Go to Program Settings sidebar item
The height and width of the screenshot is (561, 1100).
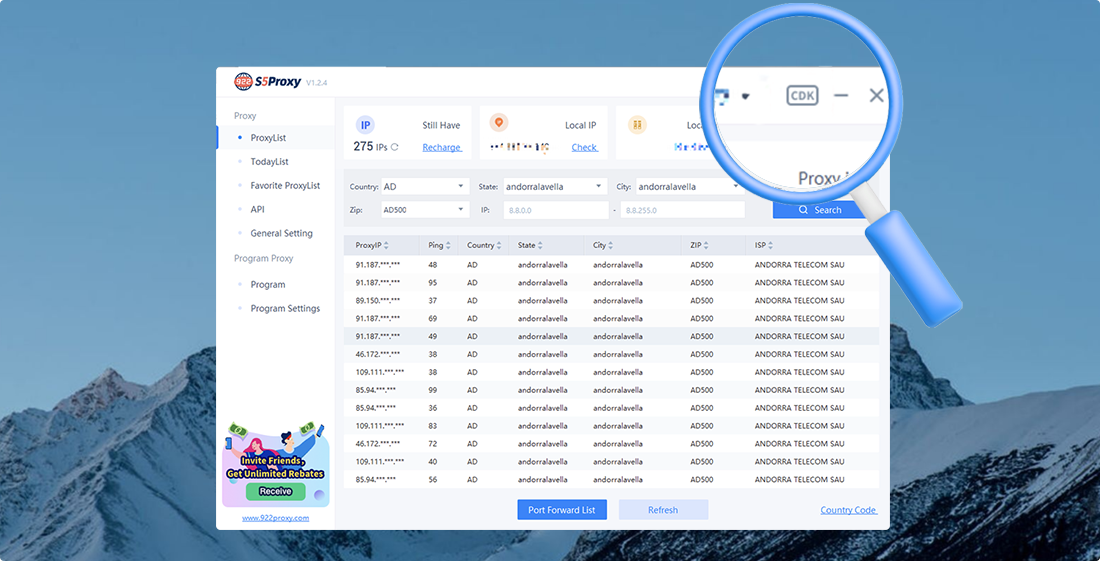(285, 308)
